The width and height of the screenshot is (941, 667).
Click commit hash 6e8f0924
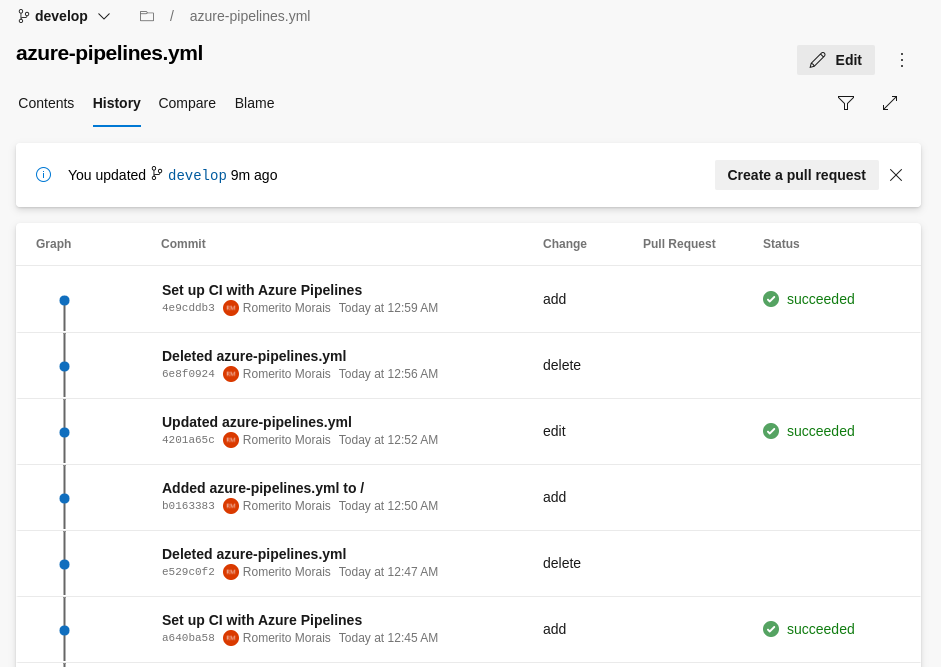[188, 374]
